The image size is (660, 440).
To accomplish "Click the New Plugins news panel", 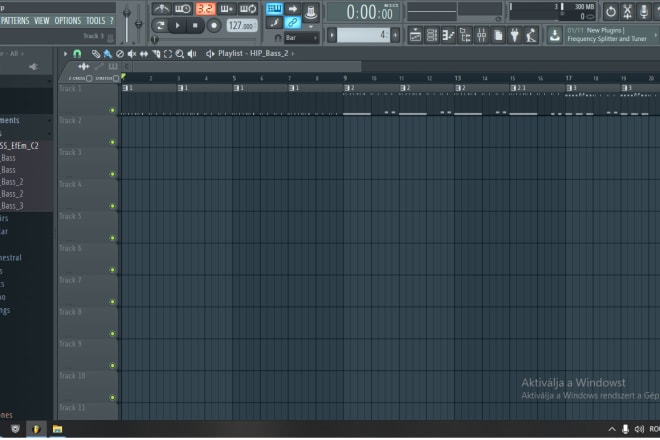I will coord(611,35).
